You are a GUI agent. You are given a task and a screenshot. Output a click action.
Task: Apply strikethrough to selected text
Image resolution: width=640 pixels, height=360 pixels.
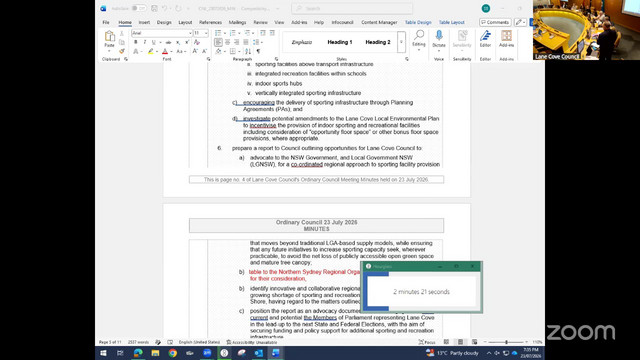tap(168, 42)
